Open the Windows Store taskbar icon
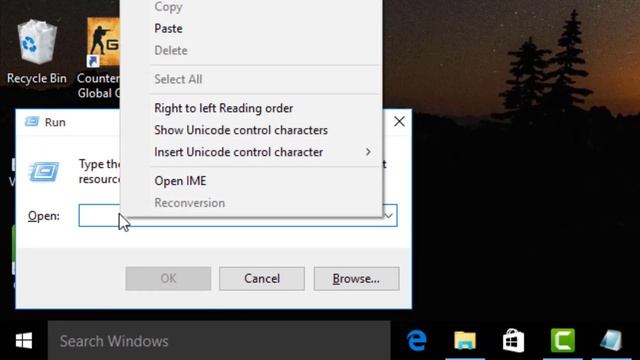This screenshot has width=640, height=360. [513, 340]
